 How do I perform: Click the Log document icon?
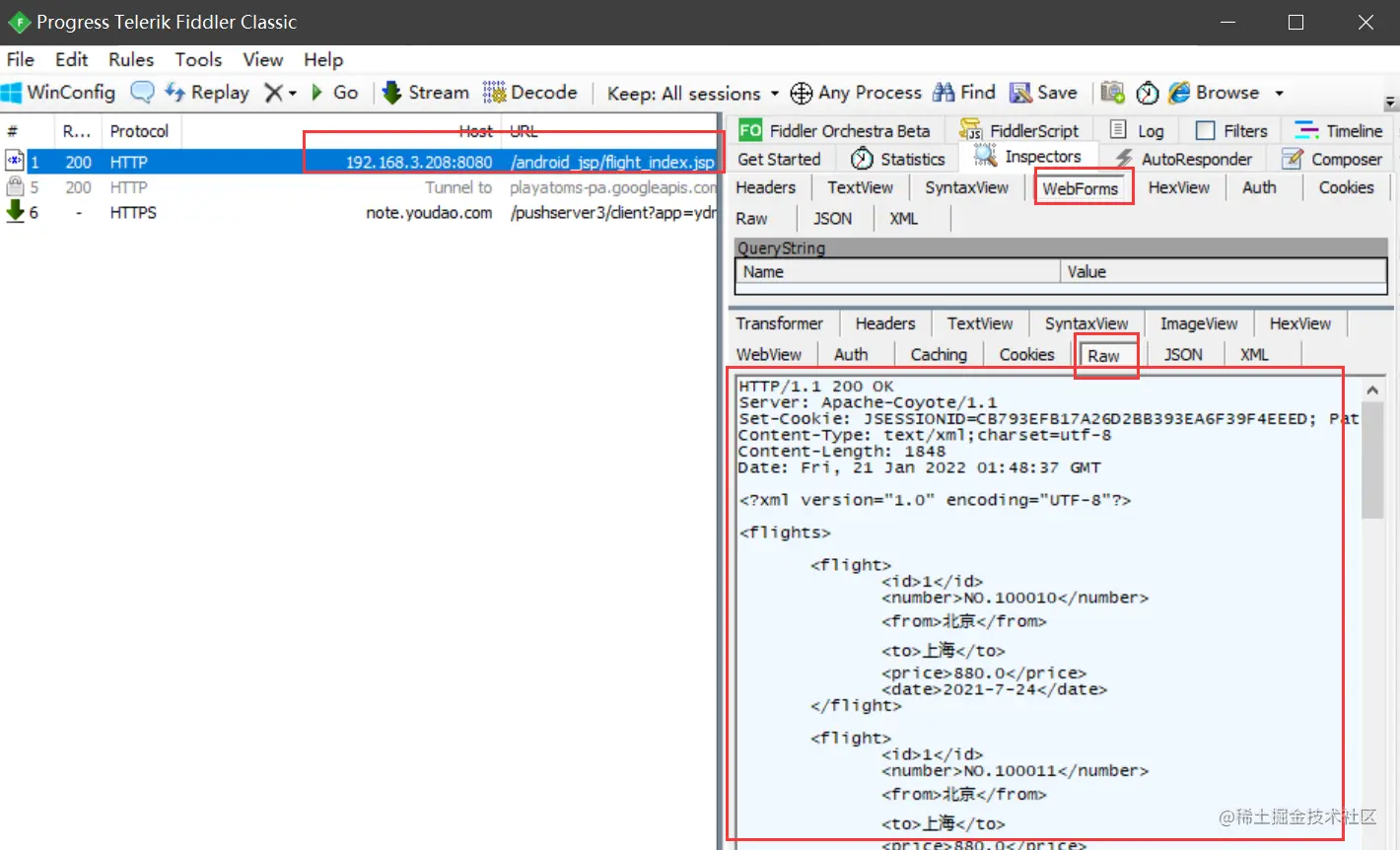[x=1118, y=130]
